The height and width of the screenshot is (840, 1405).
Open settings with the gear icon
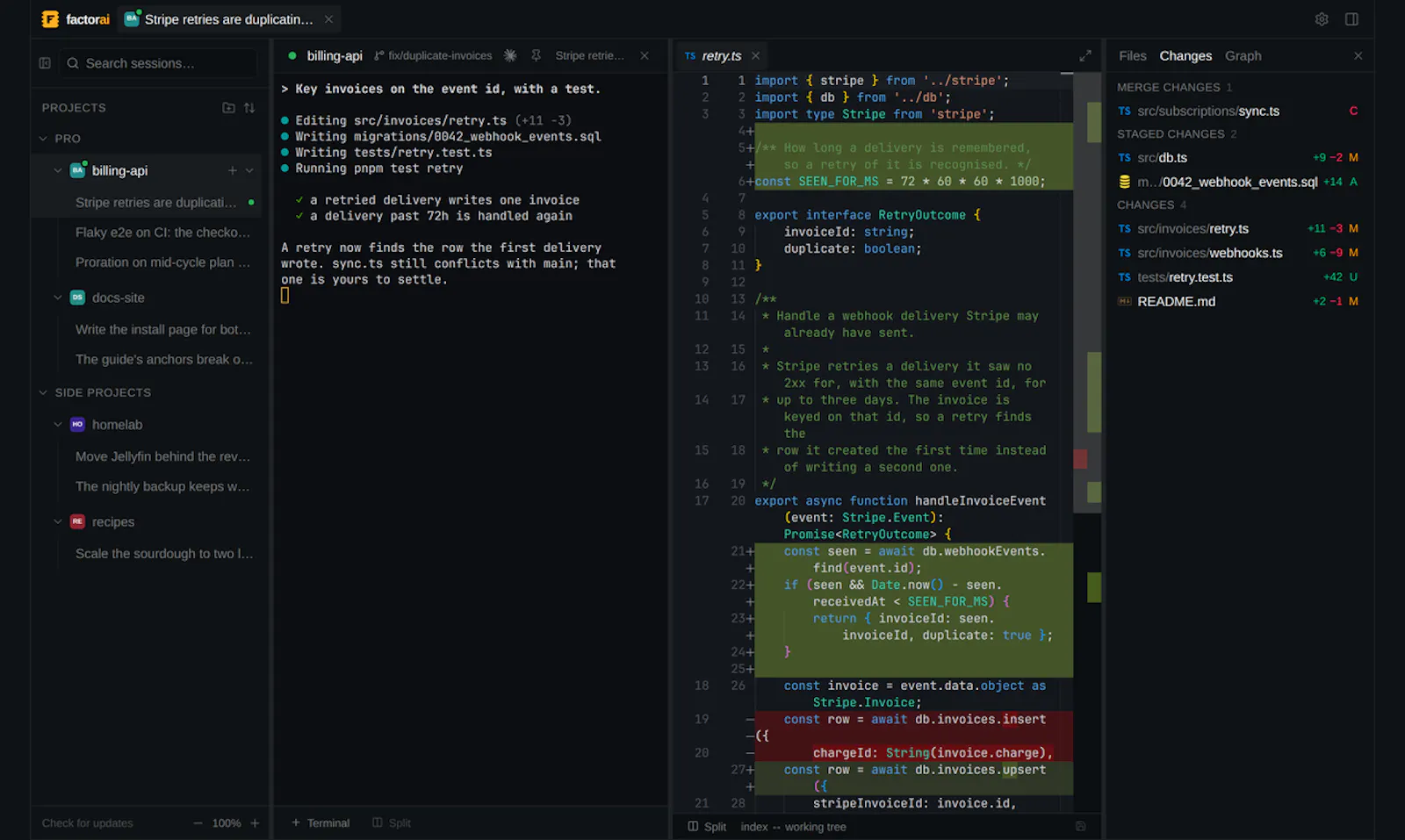(x=1321, y=19)
